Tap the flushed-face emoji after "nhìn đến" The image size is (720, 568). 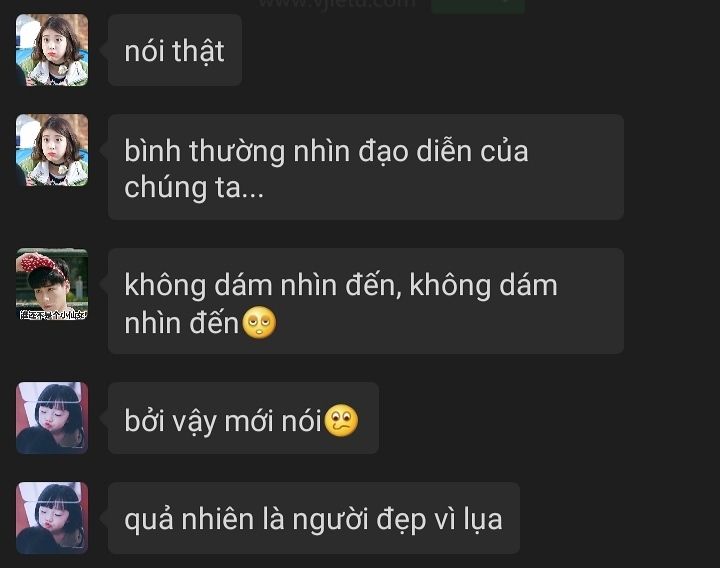click(x=259, y=322)
